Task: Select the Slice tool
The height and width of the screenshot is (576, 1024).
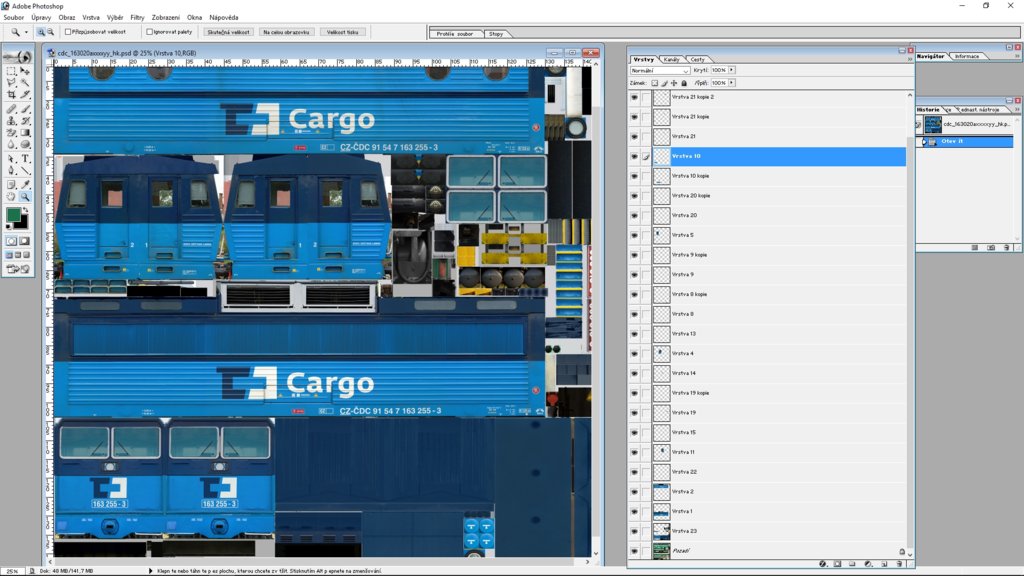Action: tap(25, 94)
